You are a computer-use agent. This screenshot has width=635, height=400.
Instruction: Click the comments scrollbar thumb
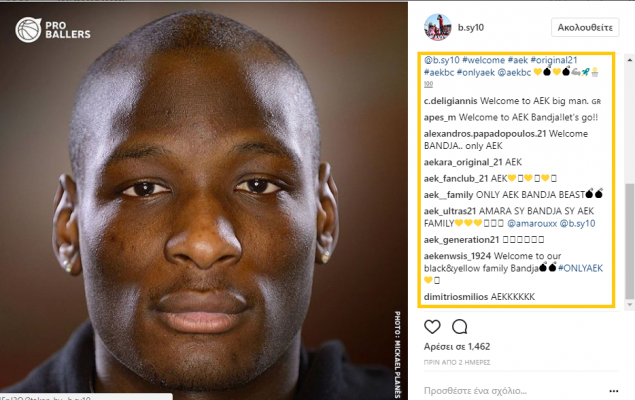(629, 240)
